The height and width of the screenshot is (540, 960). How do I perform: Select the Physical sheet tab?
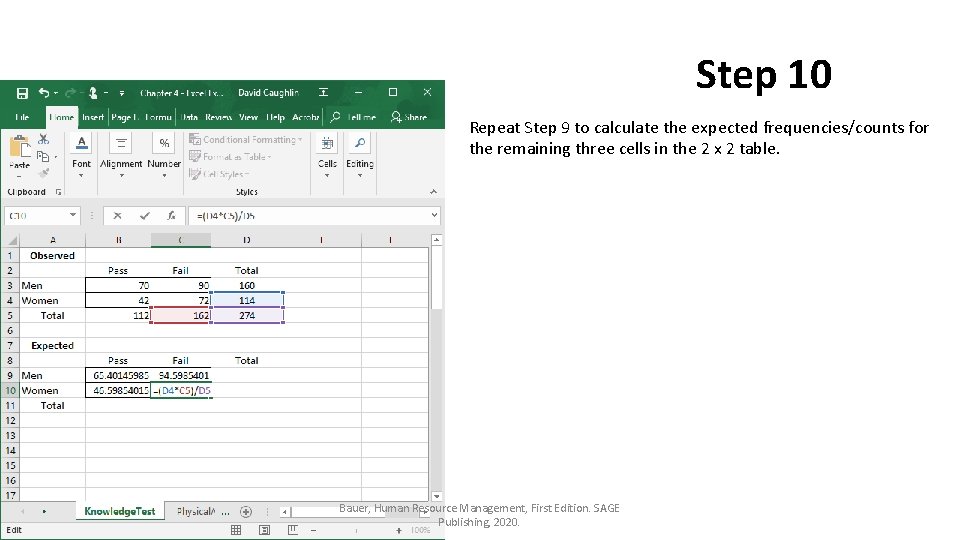pos(196,511)
